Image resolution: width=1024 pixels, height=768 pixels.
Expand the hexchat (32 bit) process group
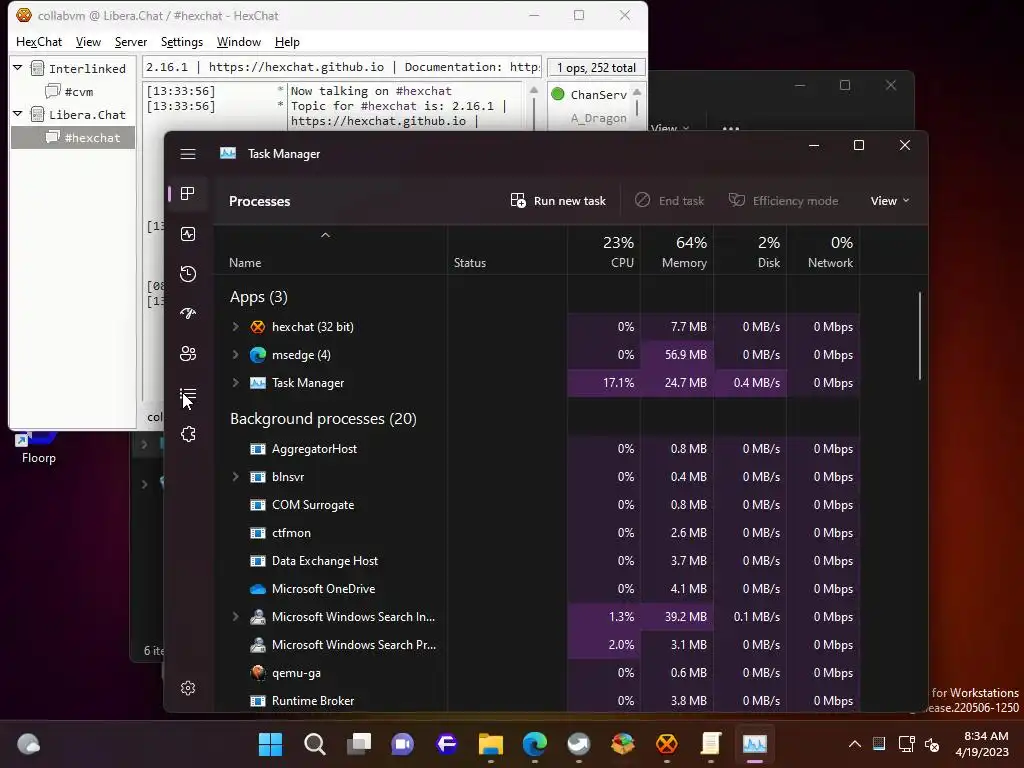(236, 327)
